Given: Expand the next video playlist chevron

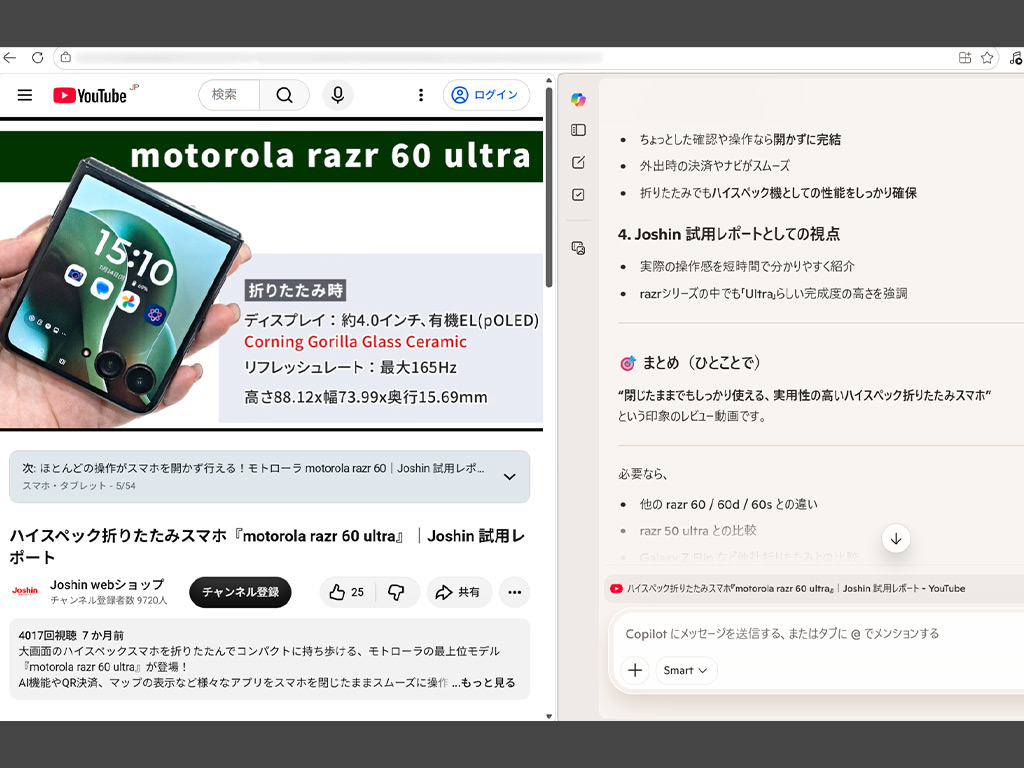Looking at the screenshot, I should [509, 477].
